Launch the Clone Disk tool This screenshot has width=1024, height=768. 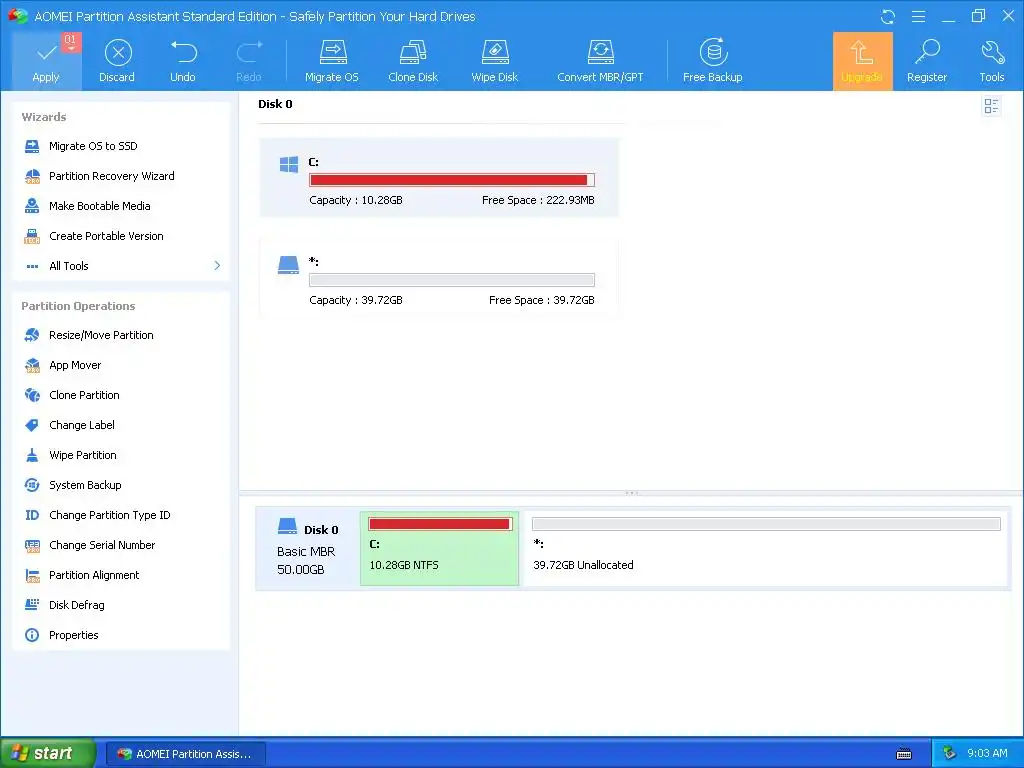413,61
